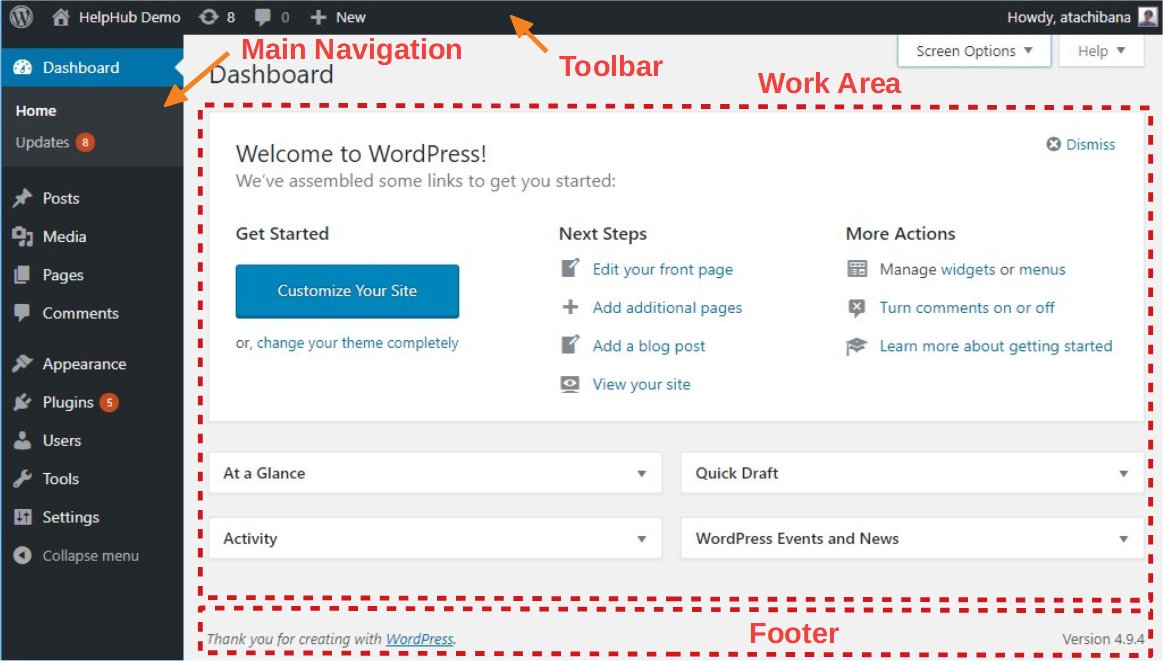The width and height of the screenshot is (1163, 661).
Task: Expand the At a Glance widget
Action: point(641,473)
